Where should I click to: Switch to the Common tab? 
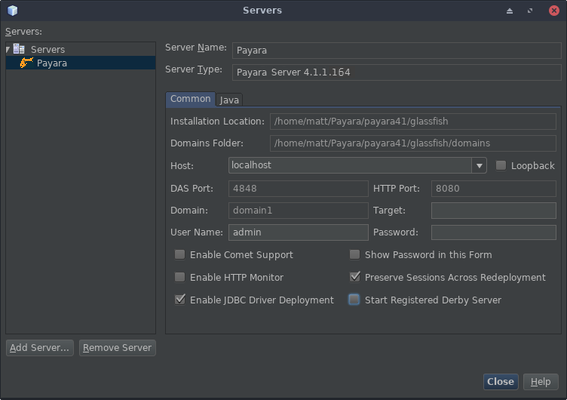(190, 99)
